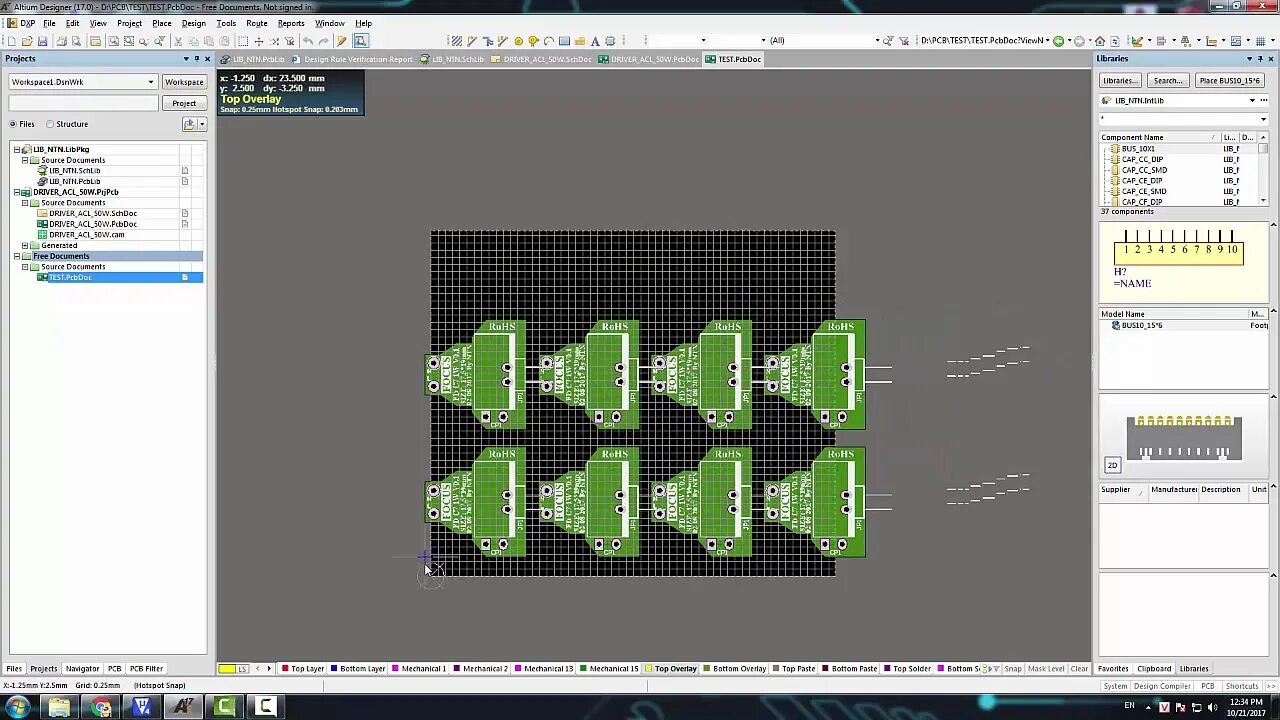Switch to Design Rule Verification Report tab
The height and width of the screenshot is (720, 1280).
pos(352,59)
